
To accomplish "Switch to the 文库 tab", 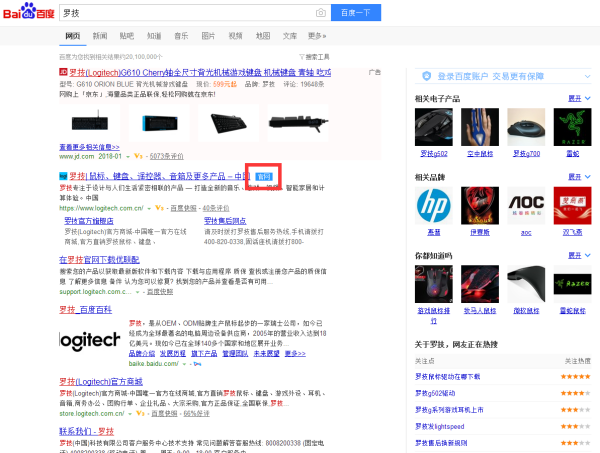I will [290, 36].
